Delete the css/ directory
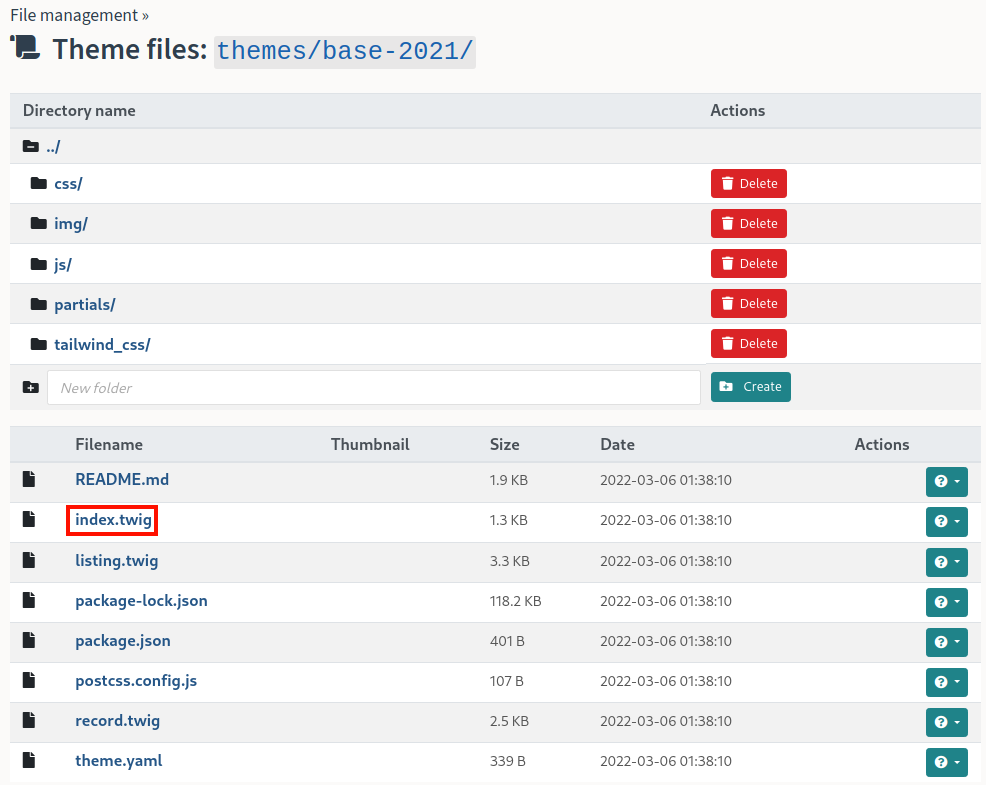Screen dimensions: 986x785 tap(748, 184)
